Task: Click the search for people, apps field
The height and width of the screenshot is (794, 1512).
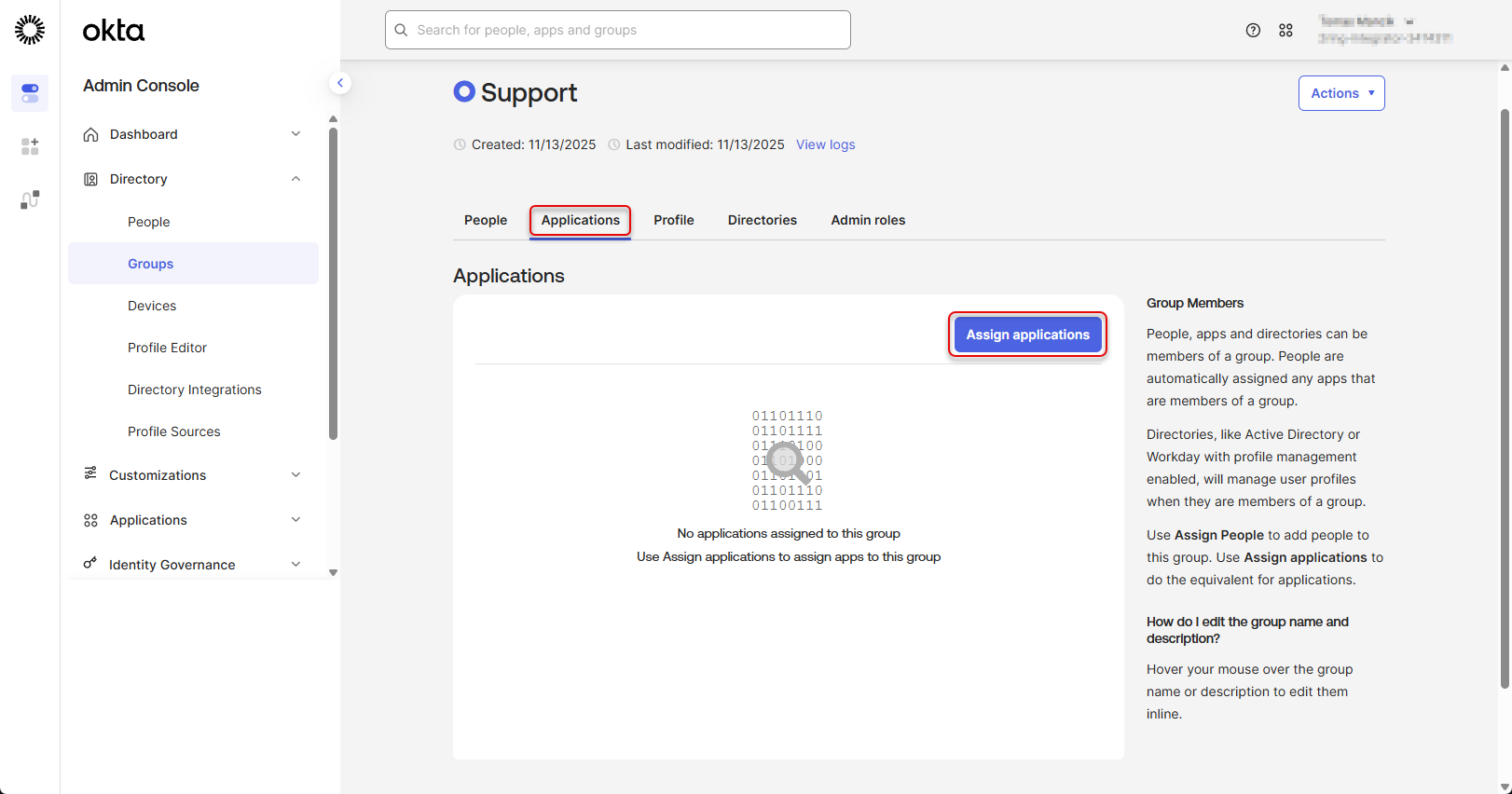Action: (x=617, y=30)
